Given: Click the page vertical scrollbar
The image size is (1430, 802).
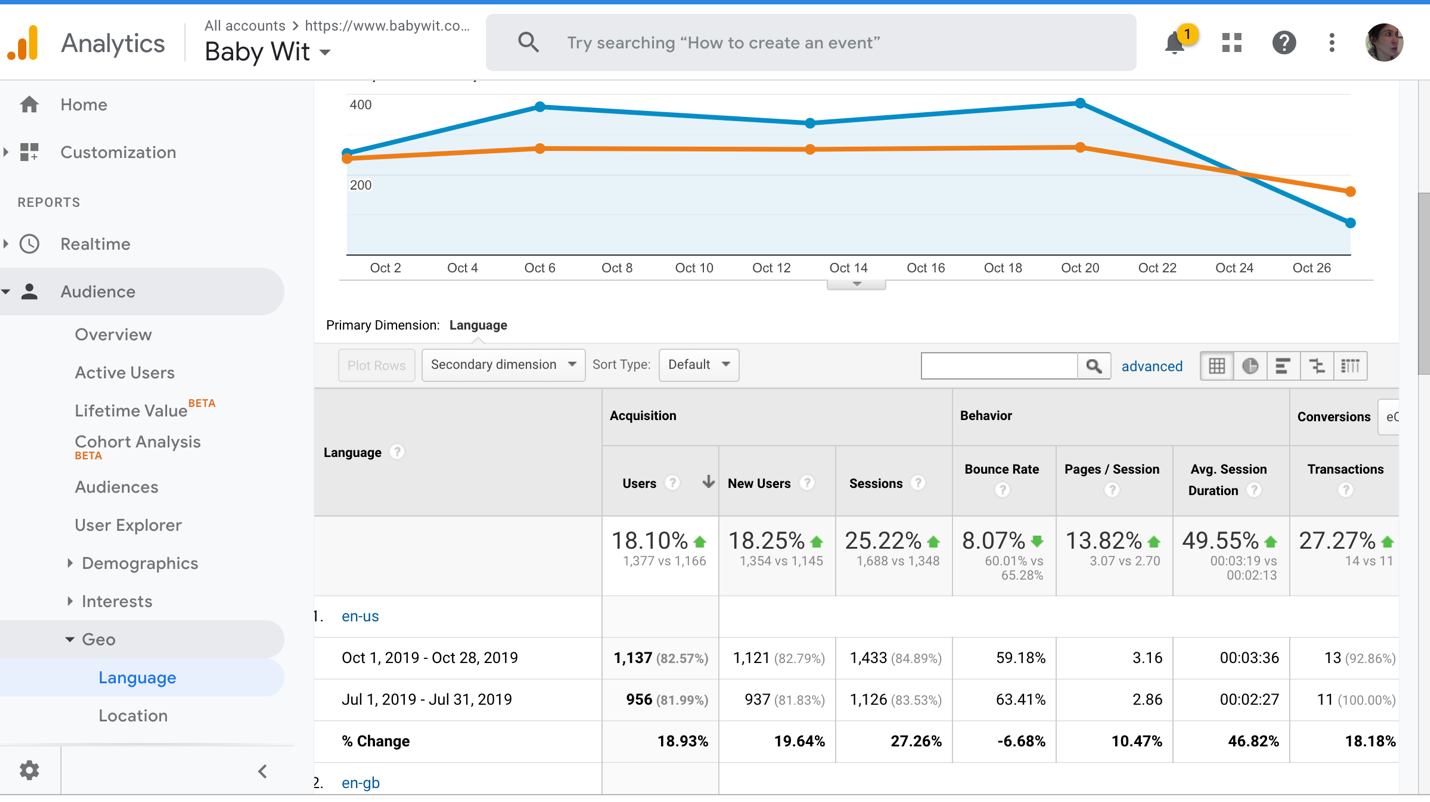Looking at the screenshot, I should pos(1423,285).
